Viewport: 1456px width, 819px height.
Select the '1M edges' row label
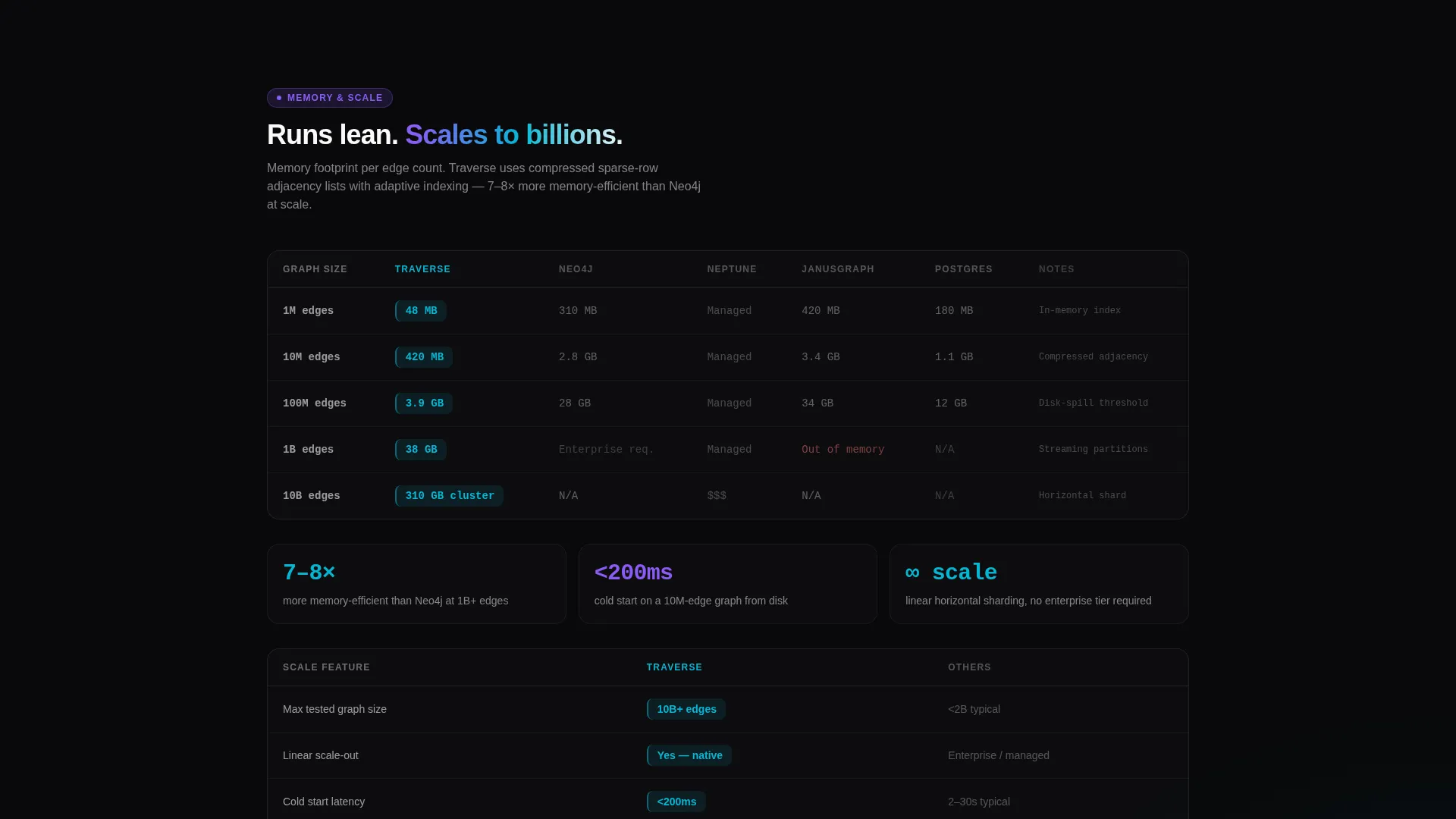click(x=308, y=311)
